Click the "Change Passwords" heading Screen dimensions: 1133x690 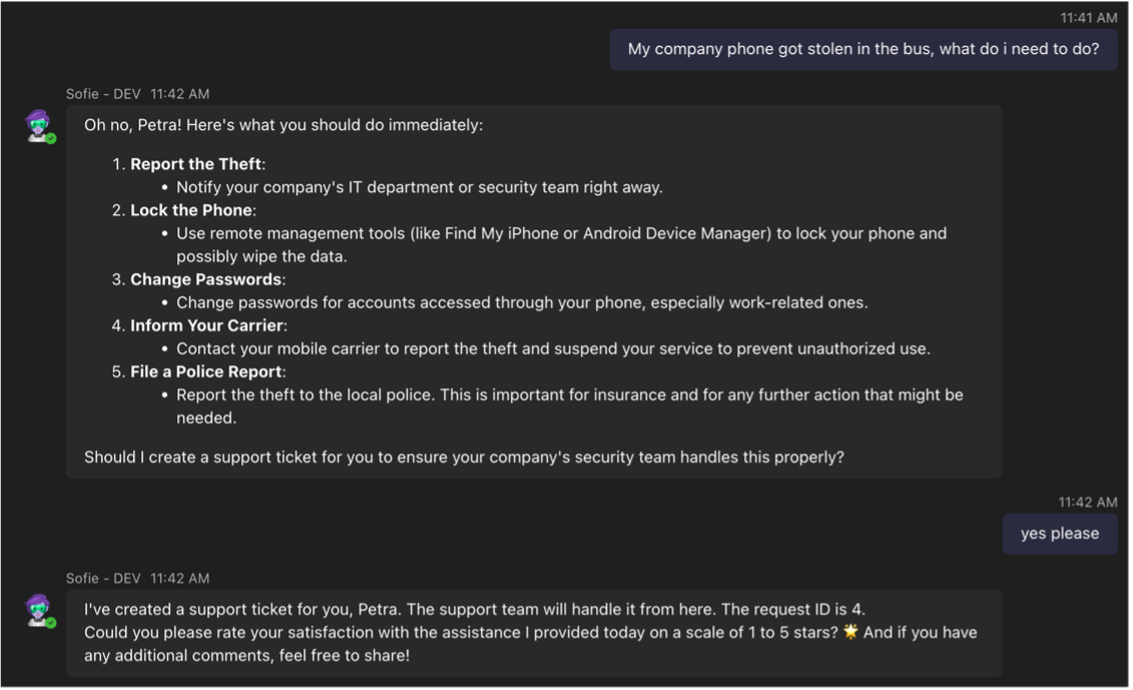click(x=206, y=279)
